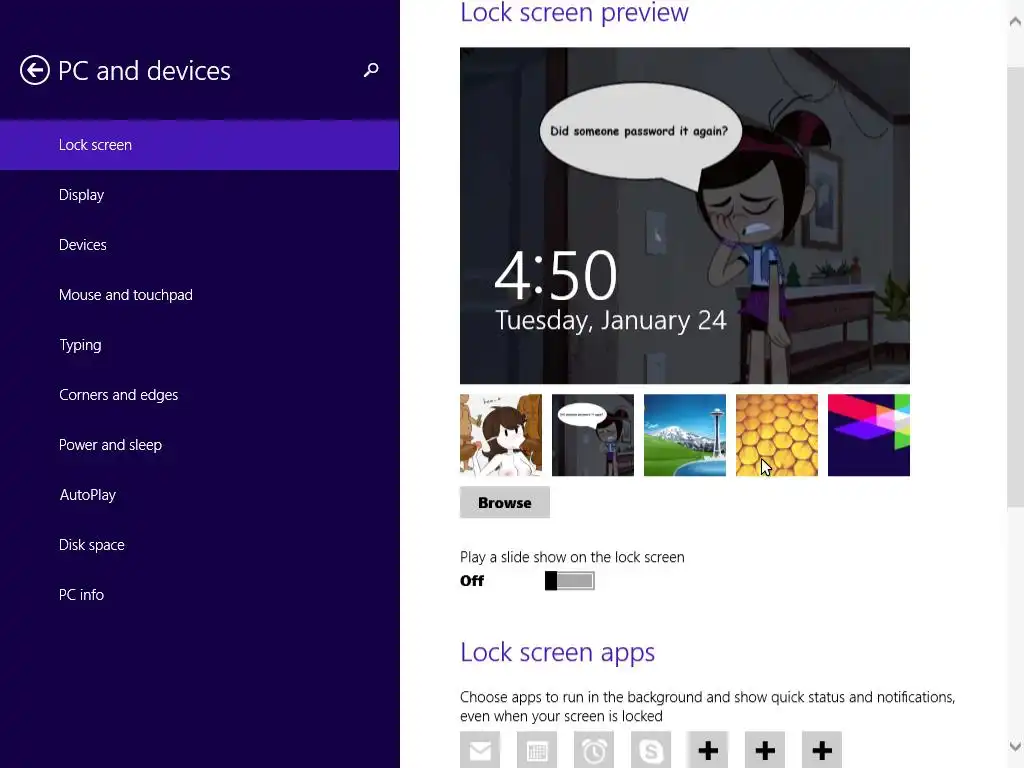Open the Typing settings page
This screenshot has width=1024, height=768.
[199, 345]
